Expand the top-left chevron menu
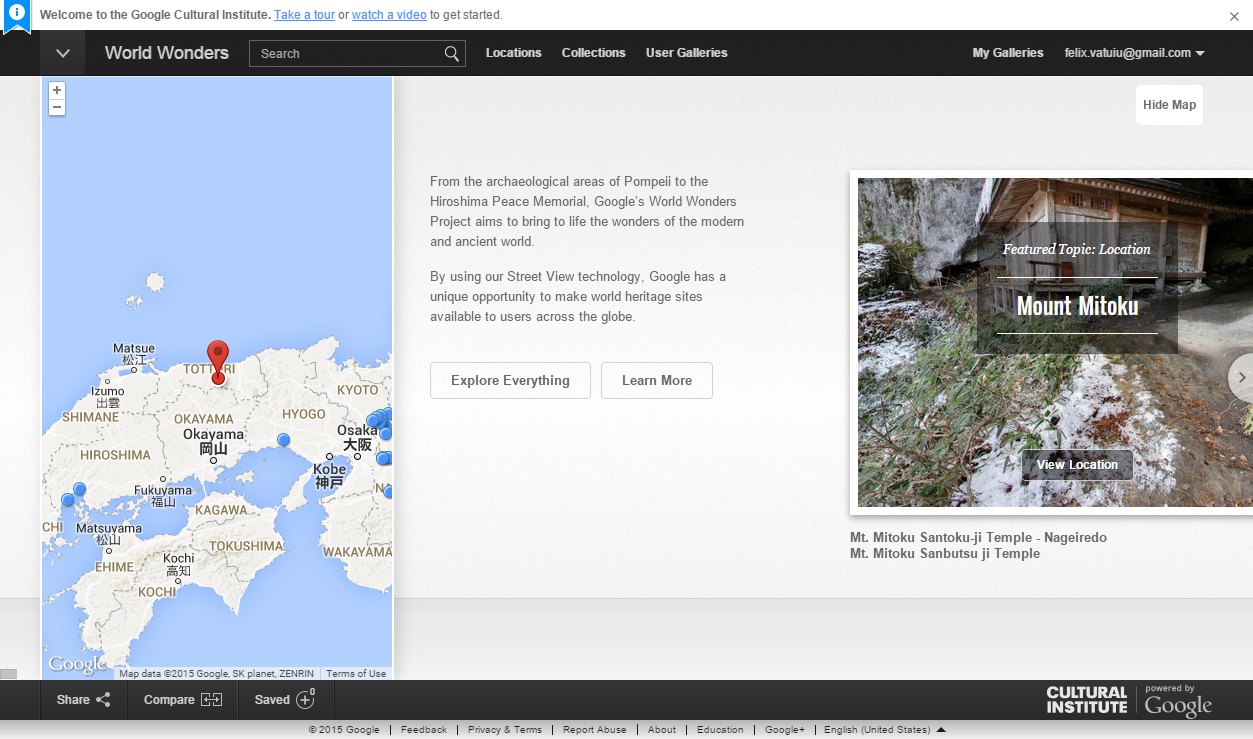 tap(63, 54)
